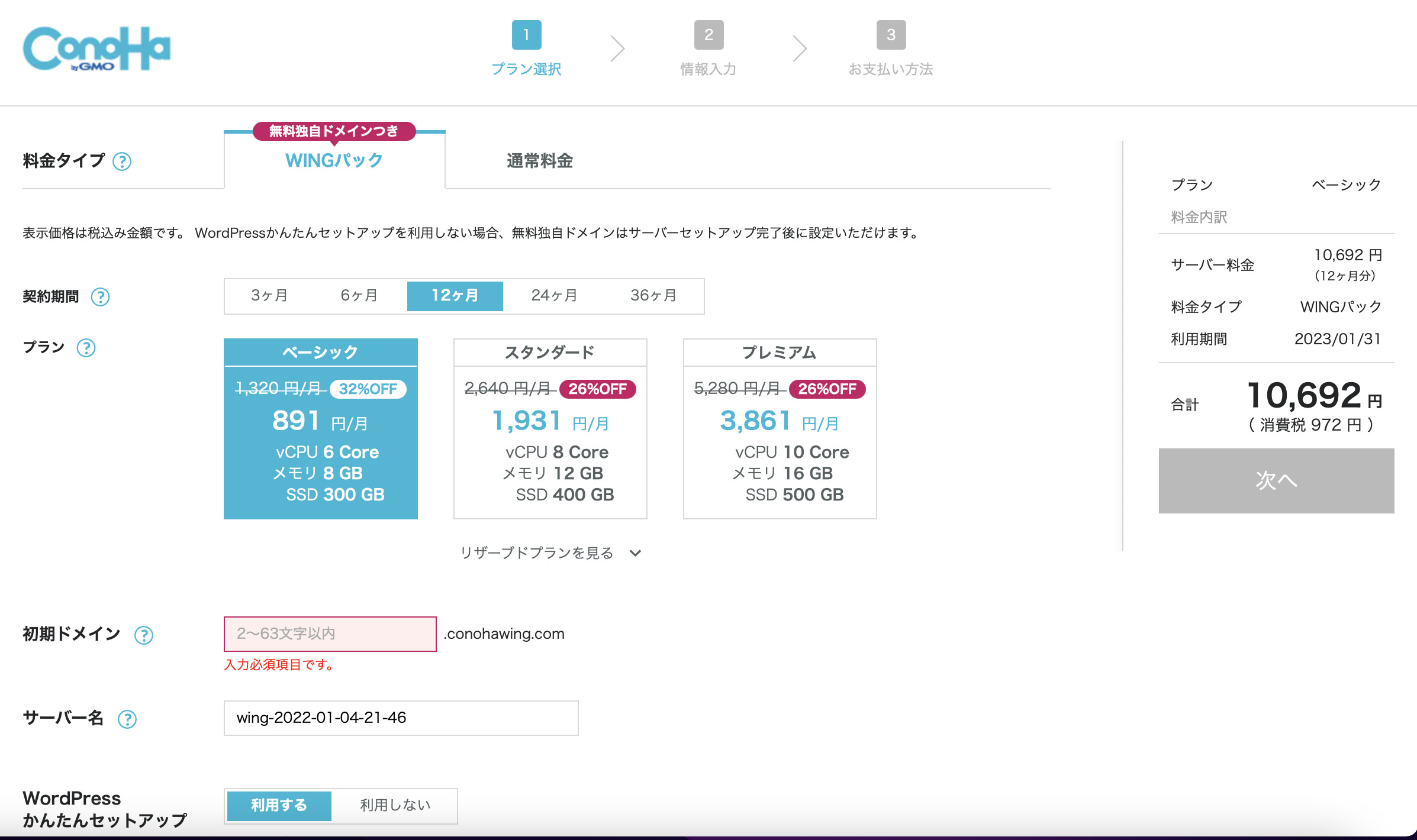Click 利用期間 date 2023/01/31
The height and width of the screenshot is (840, 1417).
1338,339
